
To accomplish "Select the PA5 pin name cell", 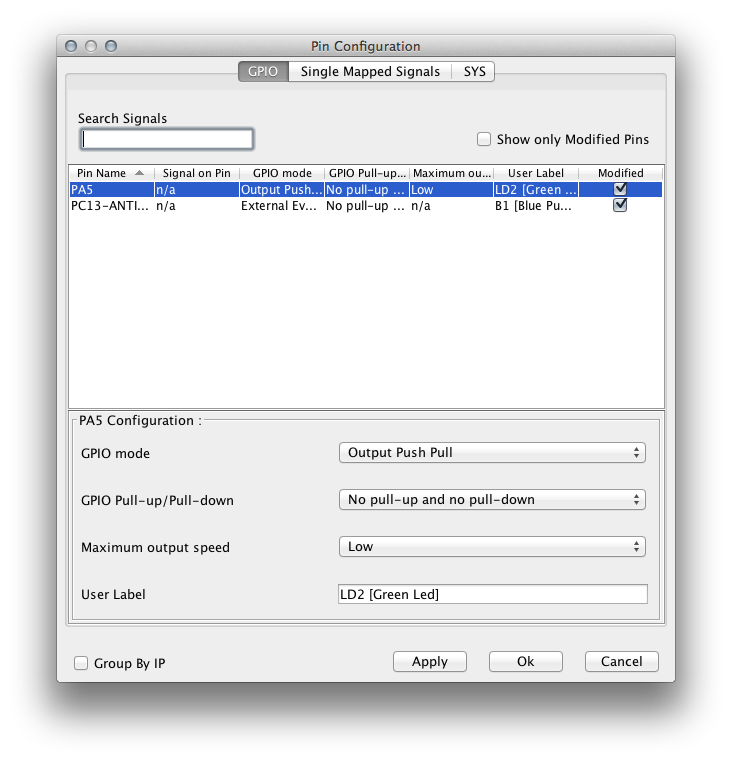I will (112, 189).
